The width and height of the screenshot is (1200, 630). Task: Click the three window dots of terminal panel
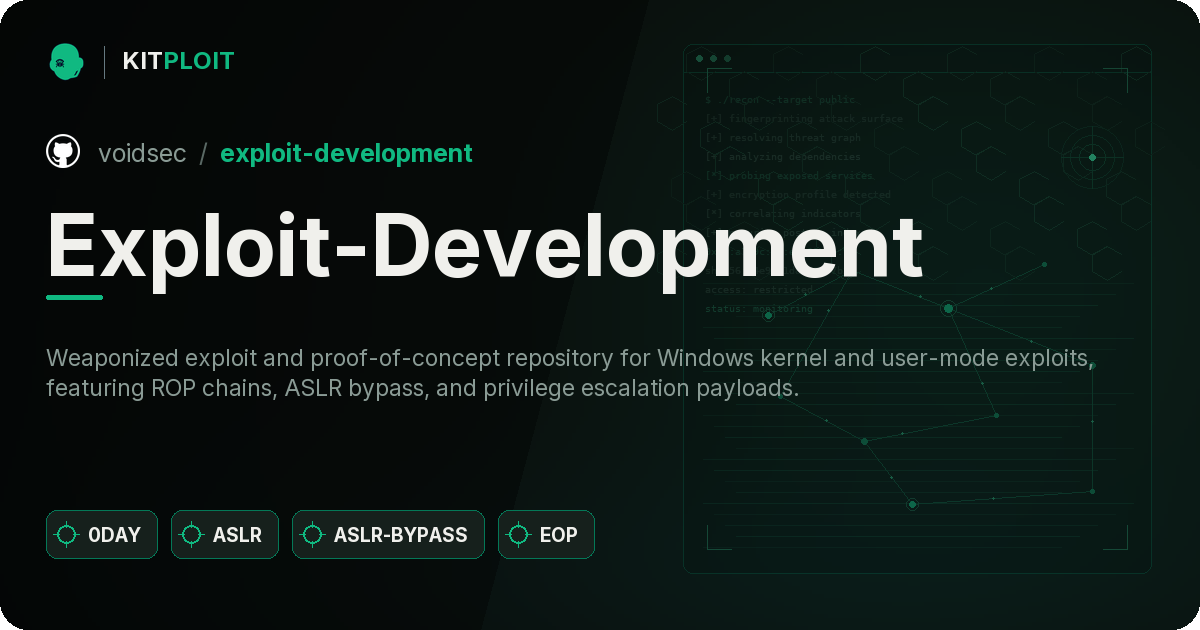click(x=712, y=59)
